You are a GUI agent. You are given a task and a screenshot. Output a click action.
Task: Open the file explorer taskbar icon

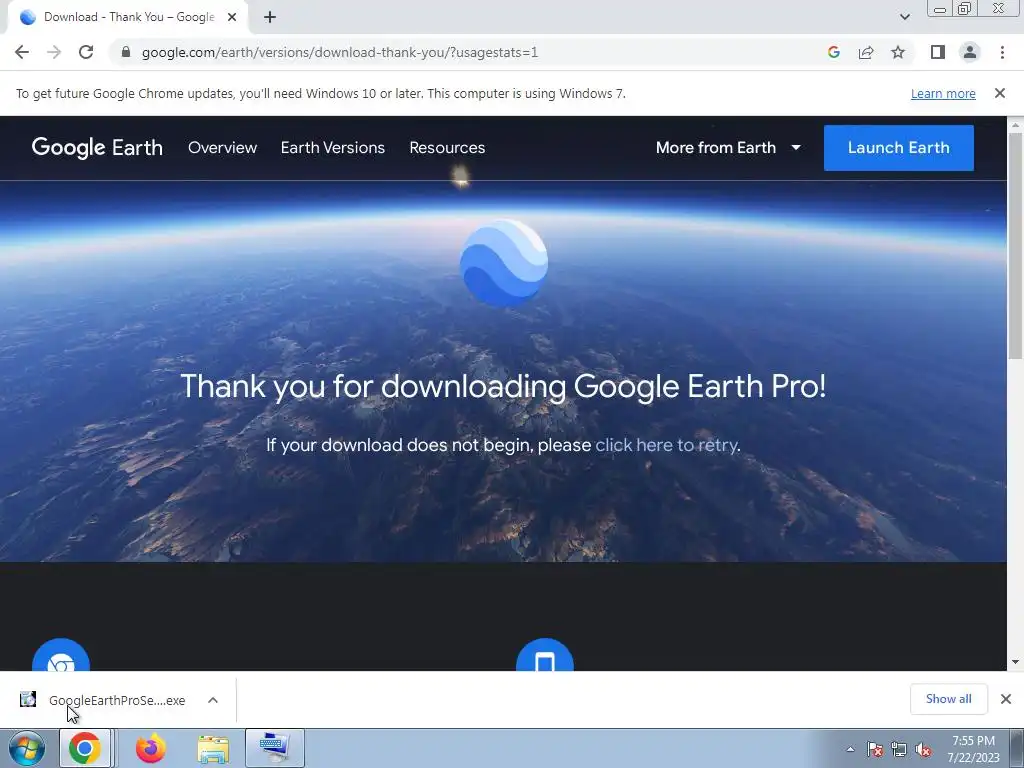tap(213, 748)
